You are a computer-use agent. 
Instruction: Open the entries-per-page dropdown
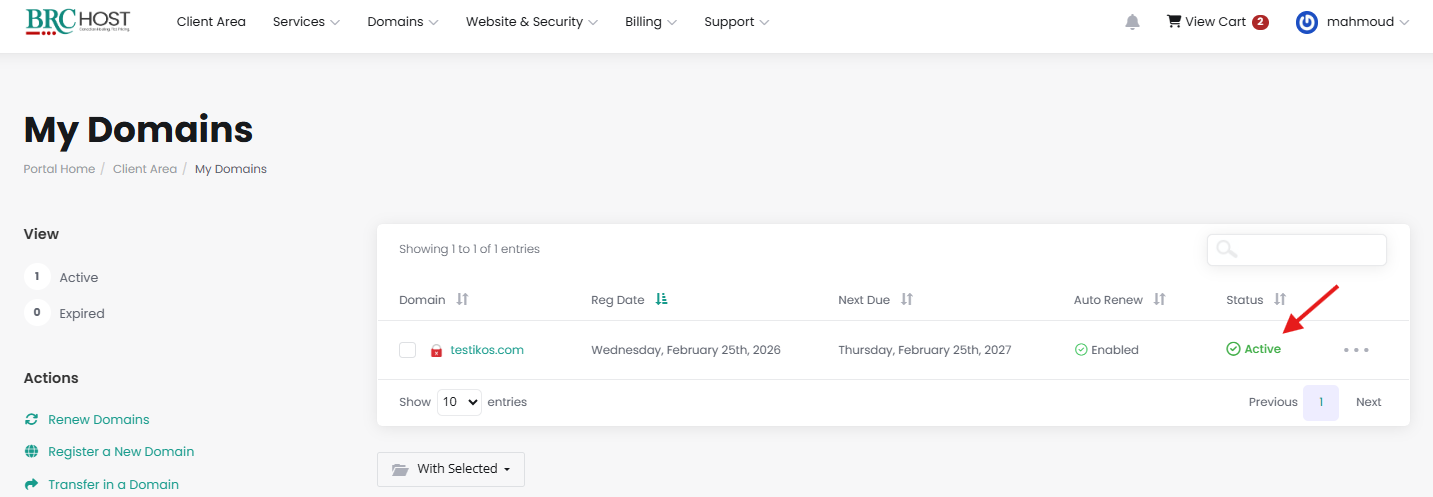click(460, 402)
